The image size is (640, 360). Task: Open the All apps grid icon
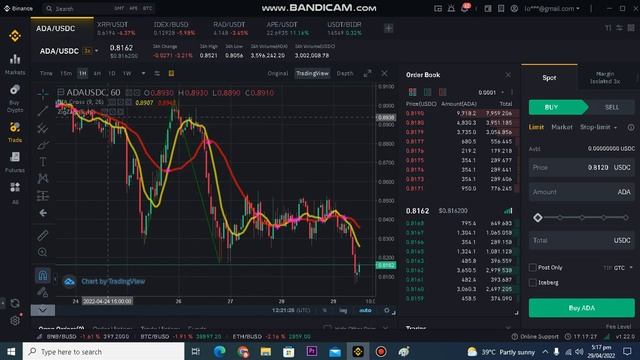pos(15,192)
